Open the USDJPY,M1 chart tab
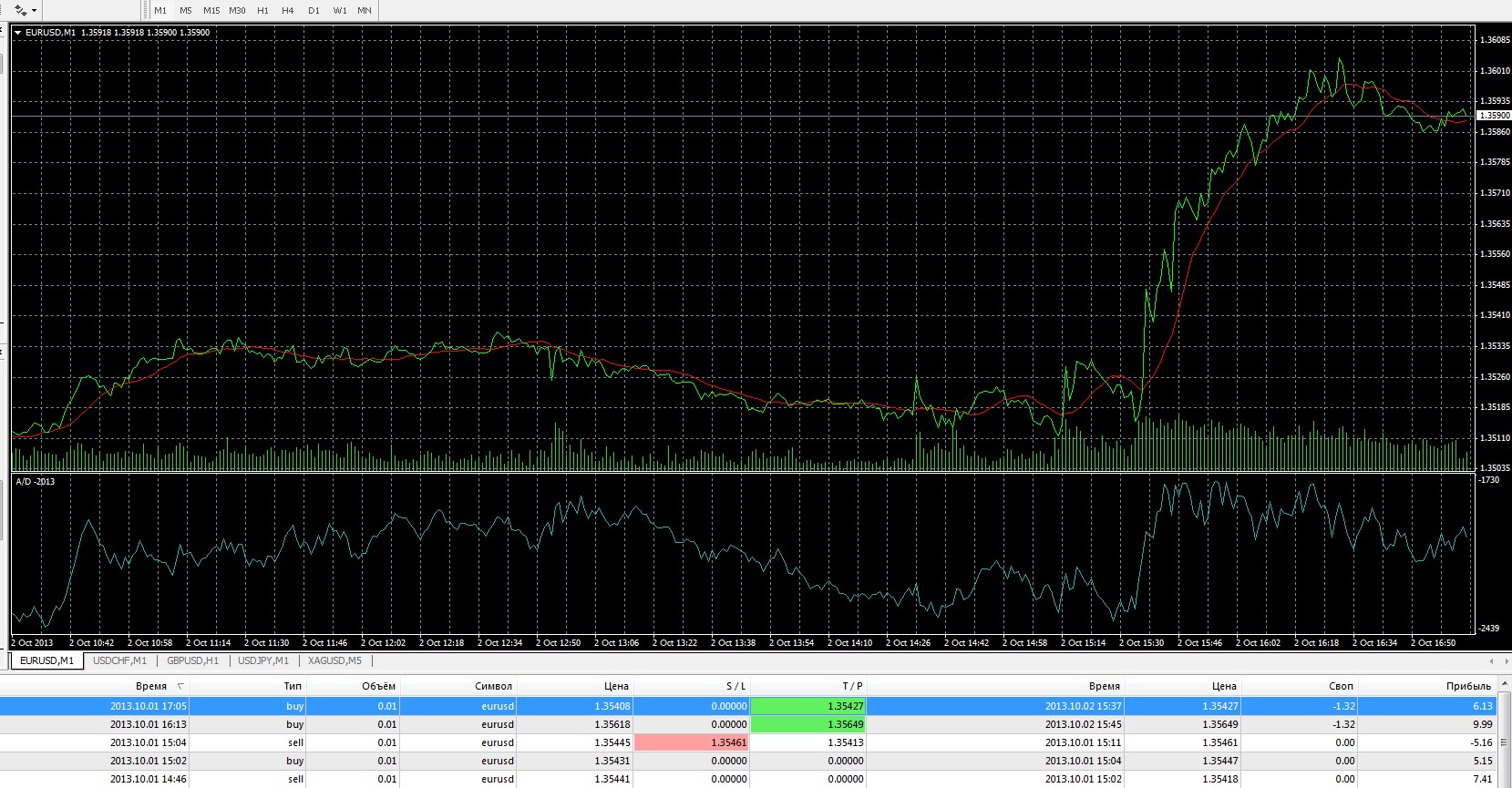The height and width of the screenshot is (788, 1512). coord(263,660)
